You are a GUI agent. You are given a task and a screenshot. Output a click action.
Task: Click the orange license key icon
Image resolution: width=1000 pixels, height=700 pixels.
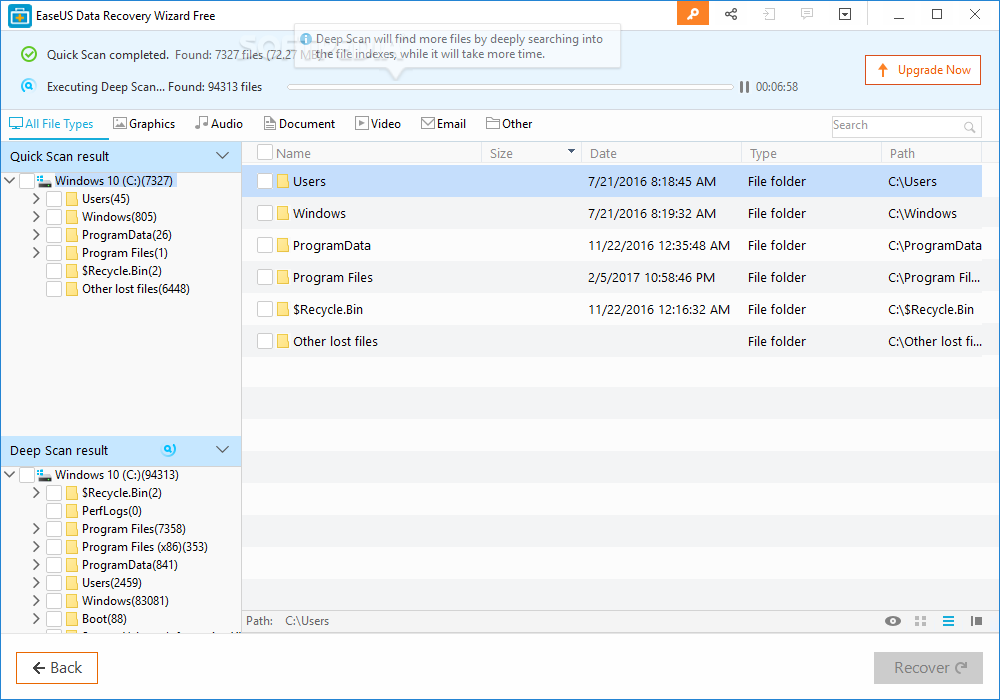(x=692, y=14)
